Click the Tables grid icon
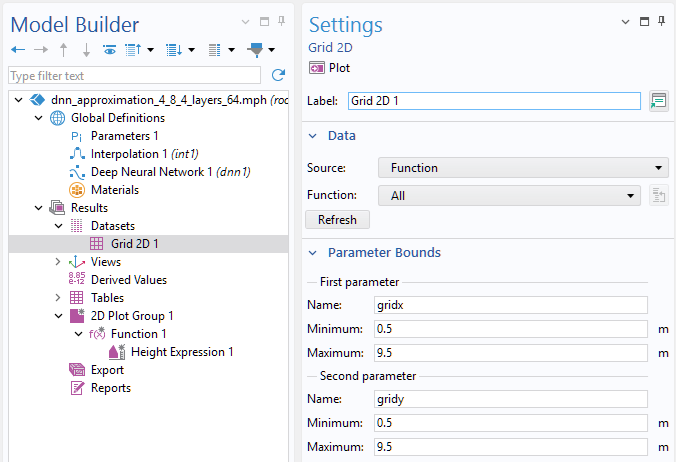The height and width of the screenshot is (462, 676). (77, 298)
